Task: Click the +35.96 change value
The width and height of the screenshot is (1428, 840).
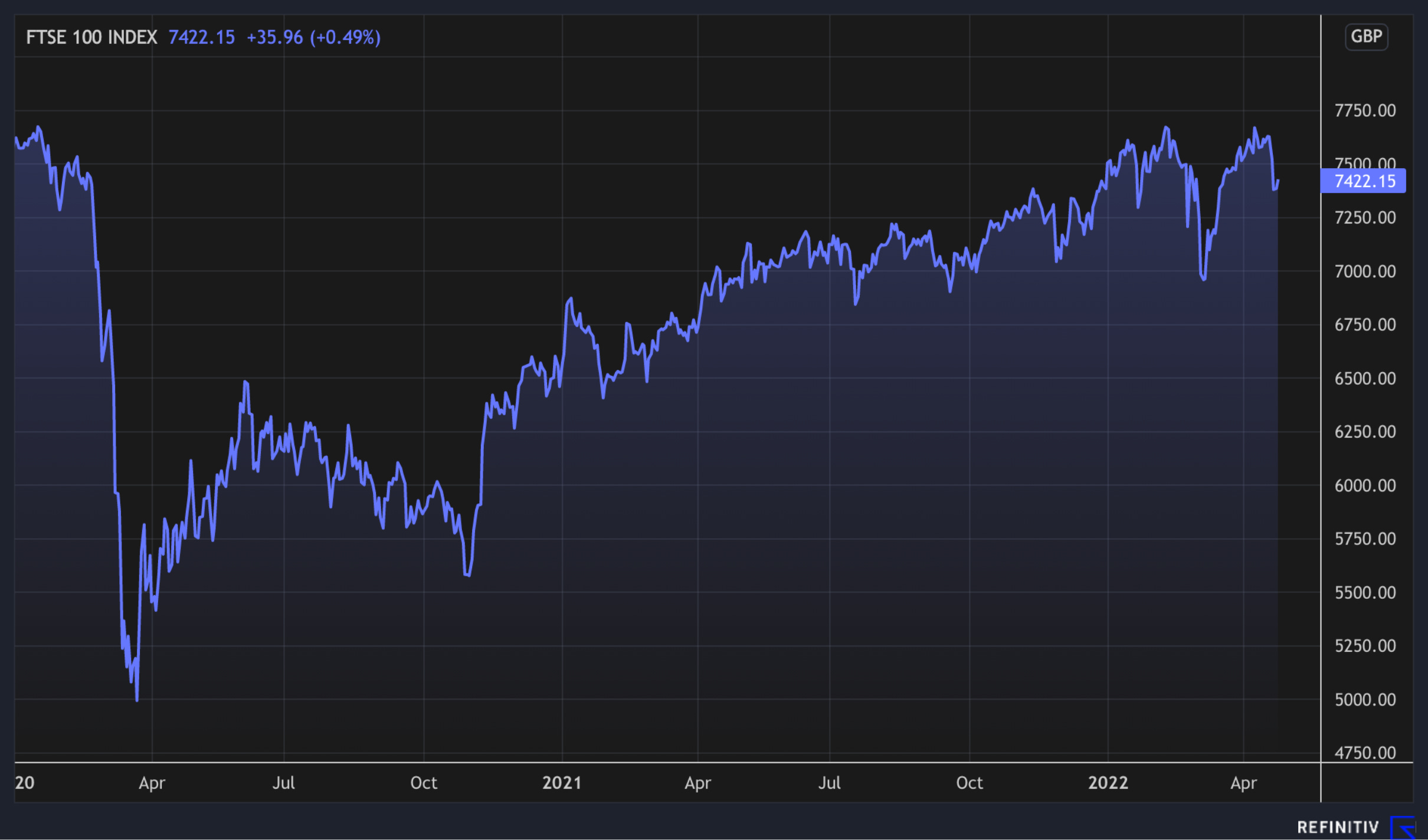Action: 274,37
